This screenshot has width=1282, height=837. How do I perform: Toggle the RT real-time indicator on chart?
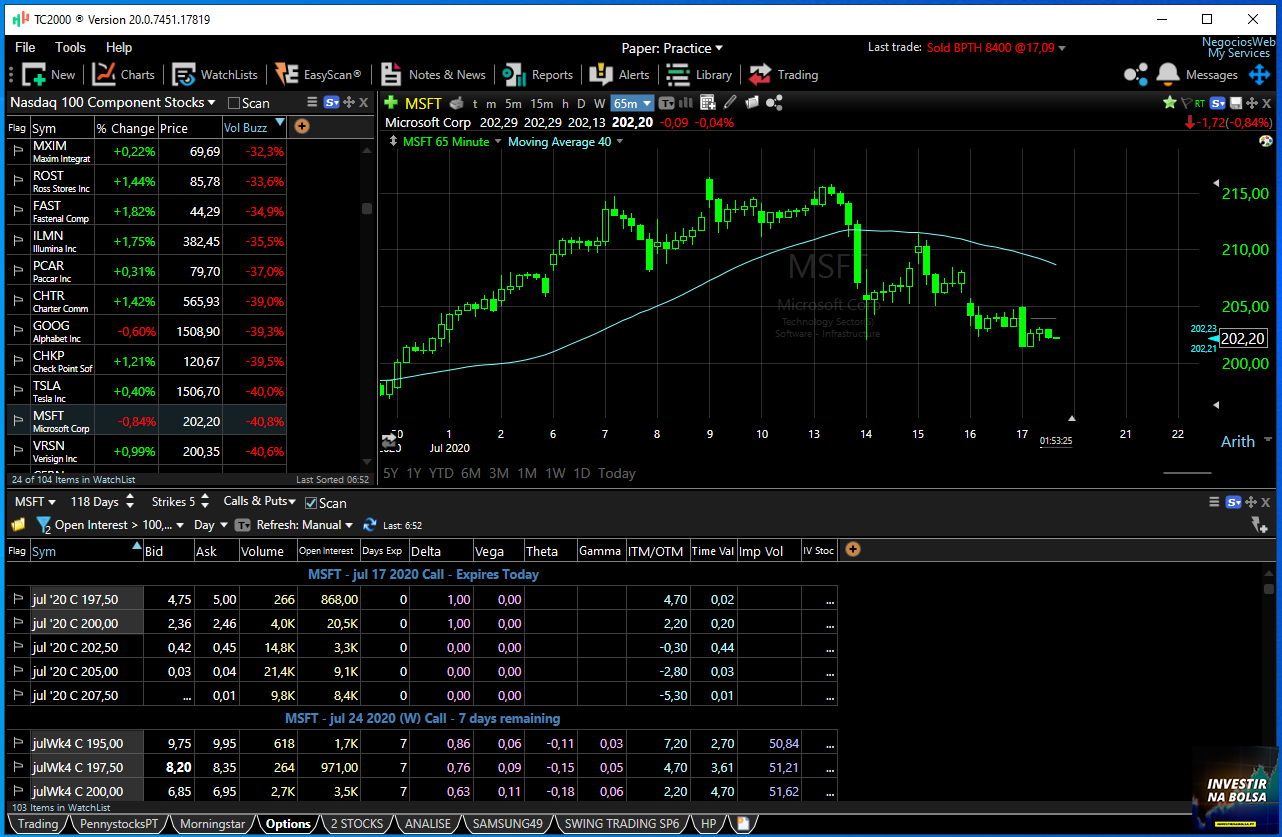click(1199, 103)
